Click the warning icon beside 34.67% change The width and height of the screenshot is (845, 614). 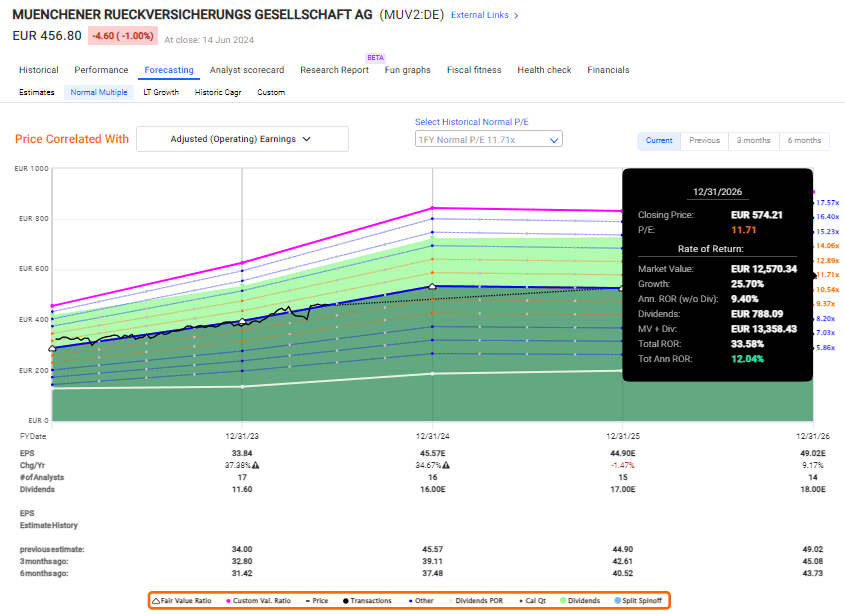click(444, 465)
